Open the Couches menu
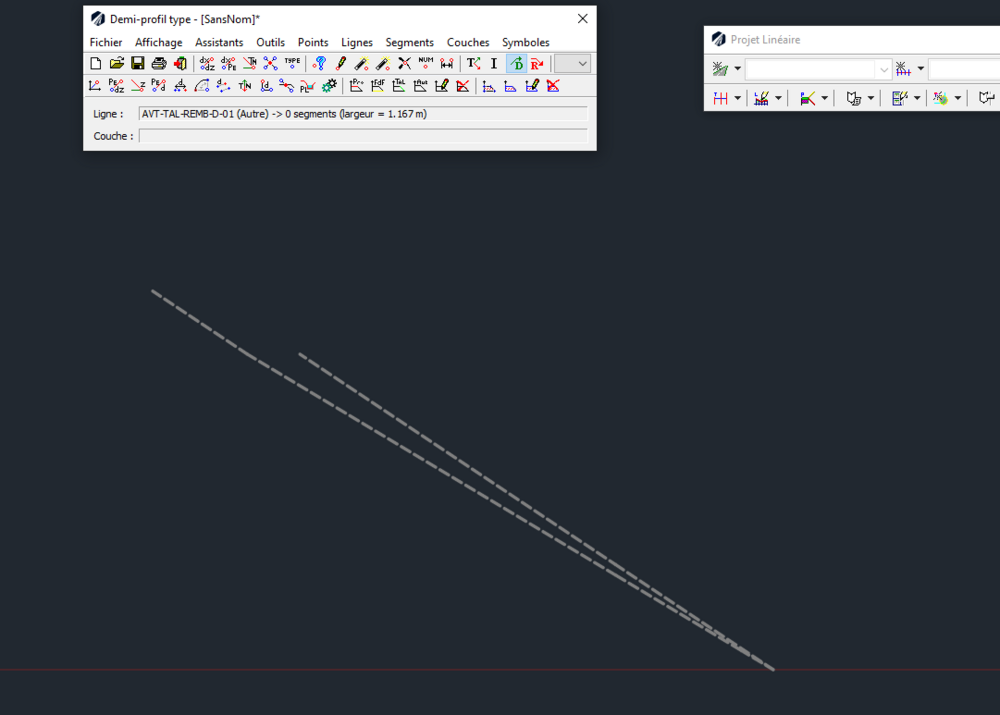1000x715 pixels. (468, 42)
